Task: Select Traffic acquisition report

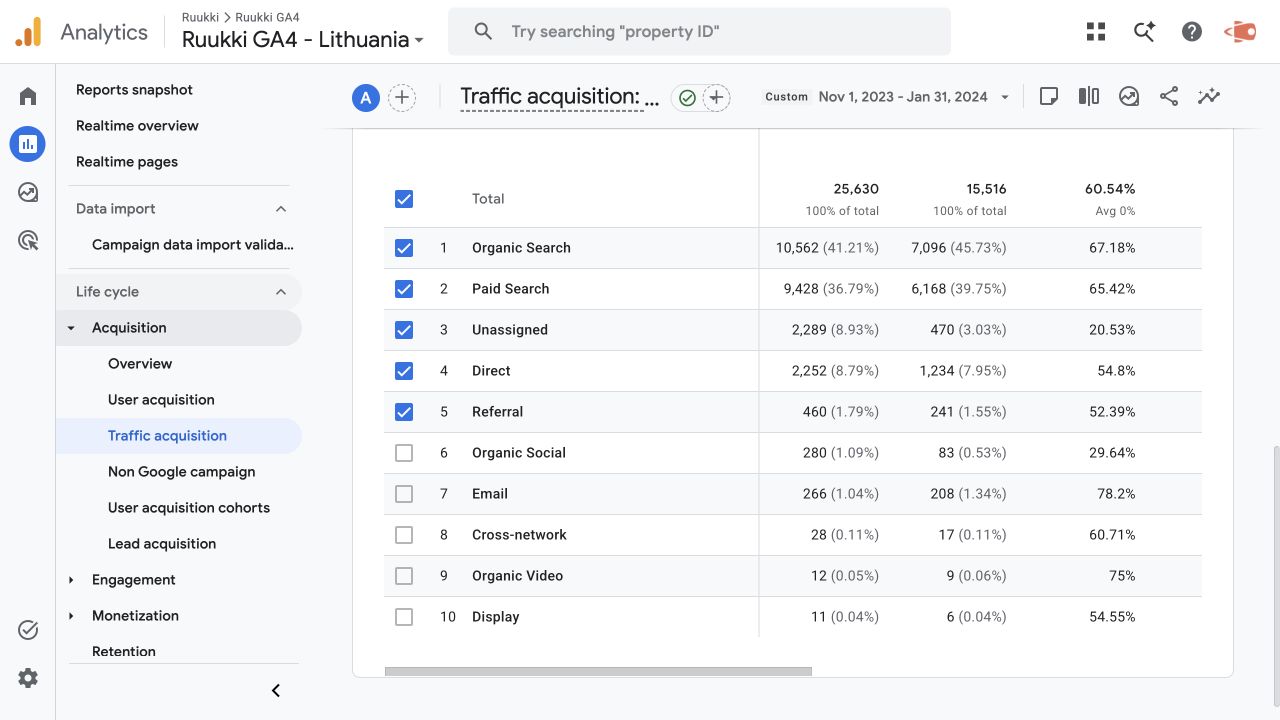Action: tap(167, 436)
